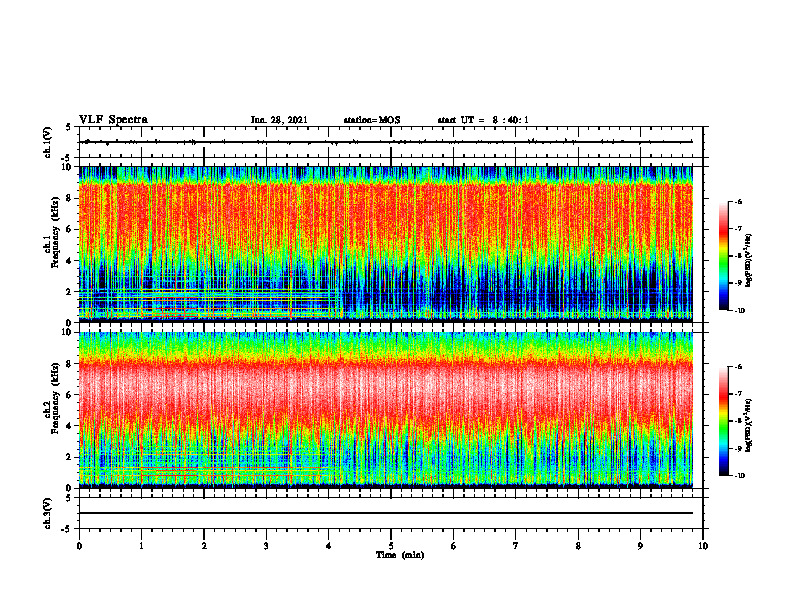Viewport: 792px width, 612px height.
Task: Select the "start UT = 8 : 40: 1" label
Action: point(483,120)
